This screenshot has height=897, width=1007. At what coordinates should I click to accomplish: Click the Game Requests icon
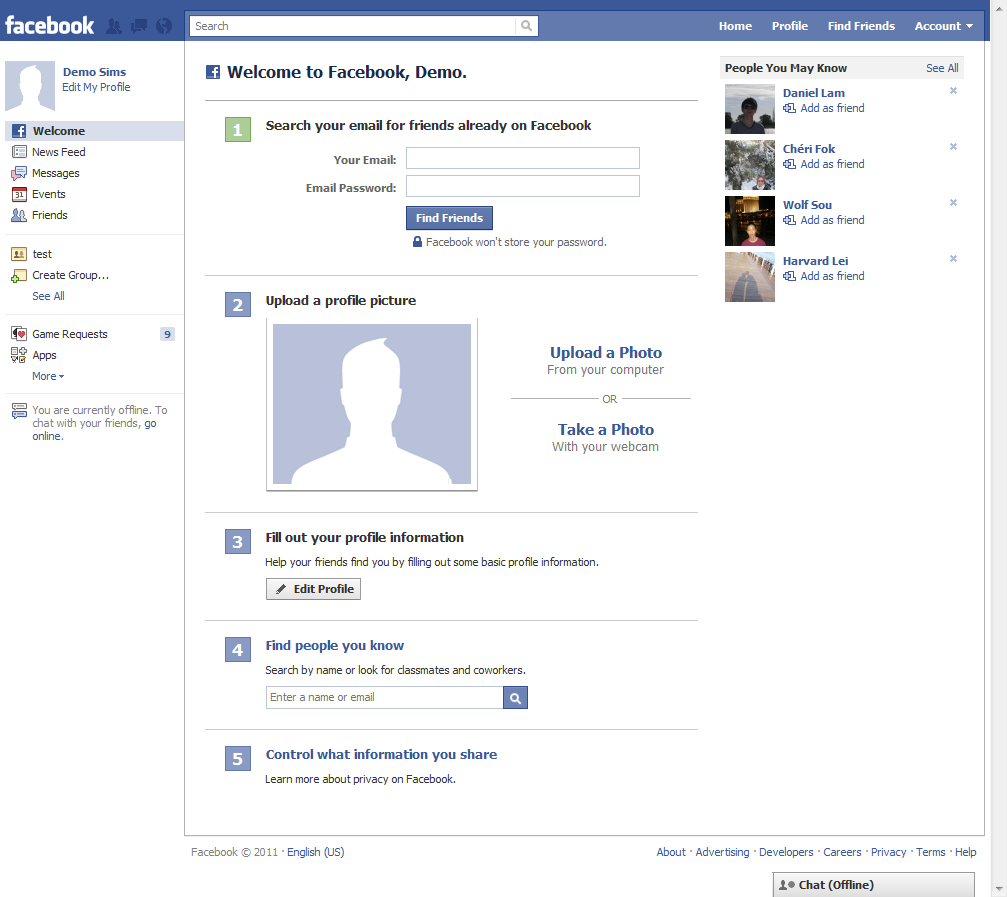click(19, 334)
